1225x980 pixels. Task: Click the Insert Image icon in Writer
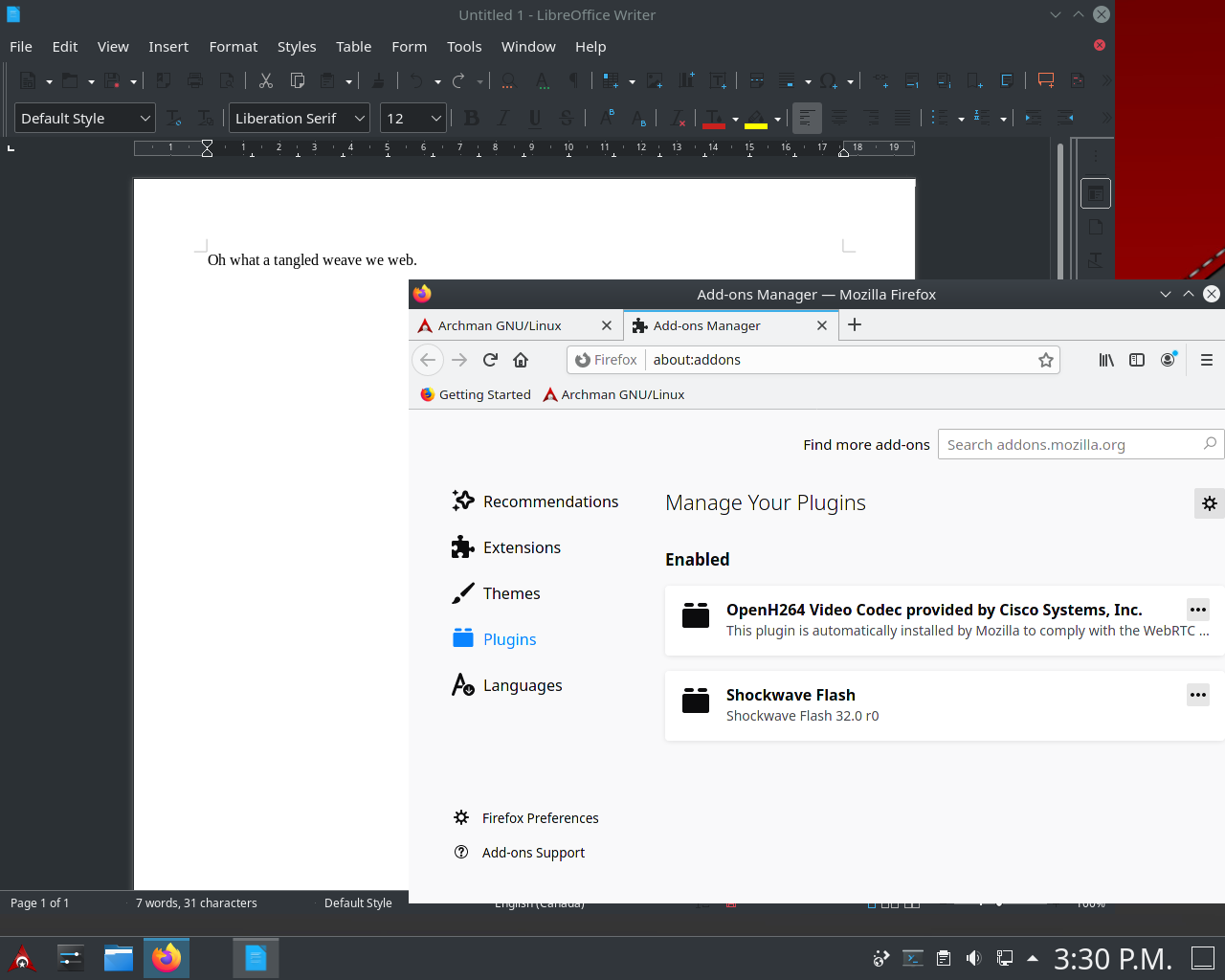655,80
